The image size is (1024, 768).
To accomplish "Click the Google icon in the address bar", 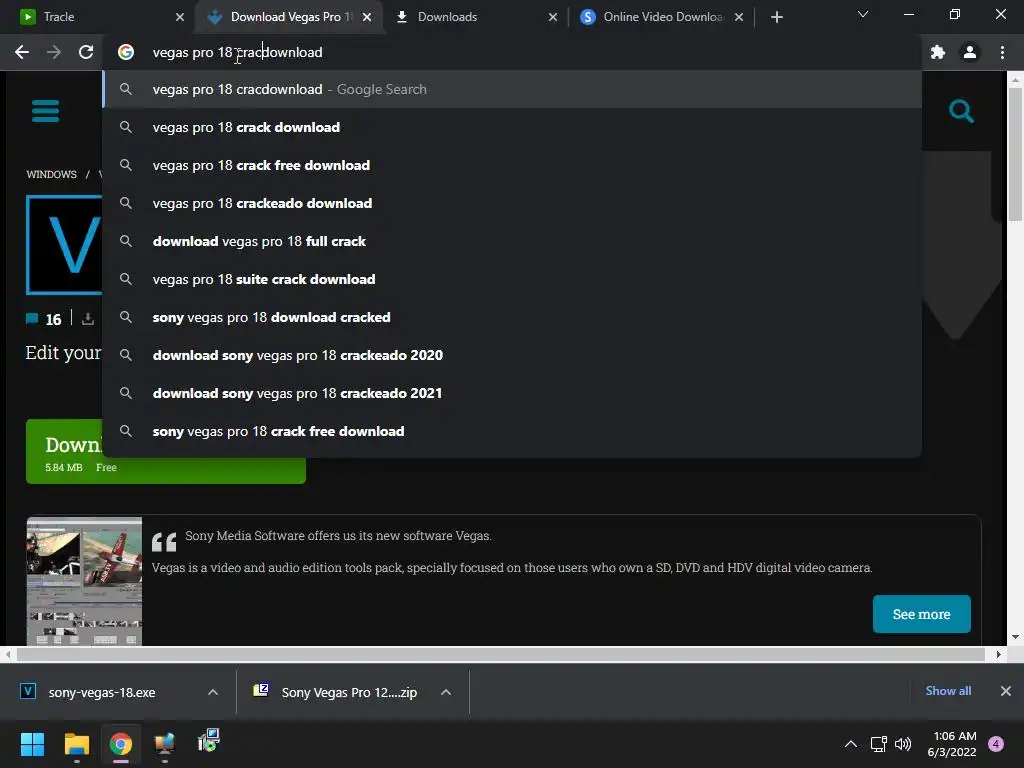I will 126,52.
